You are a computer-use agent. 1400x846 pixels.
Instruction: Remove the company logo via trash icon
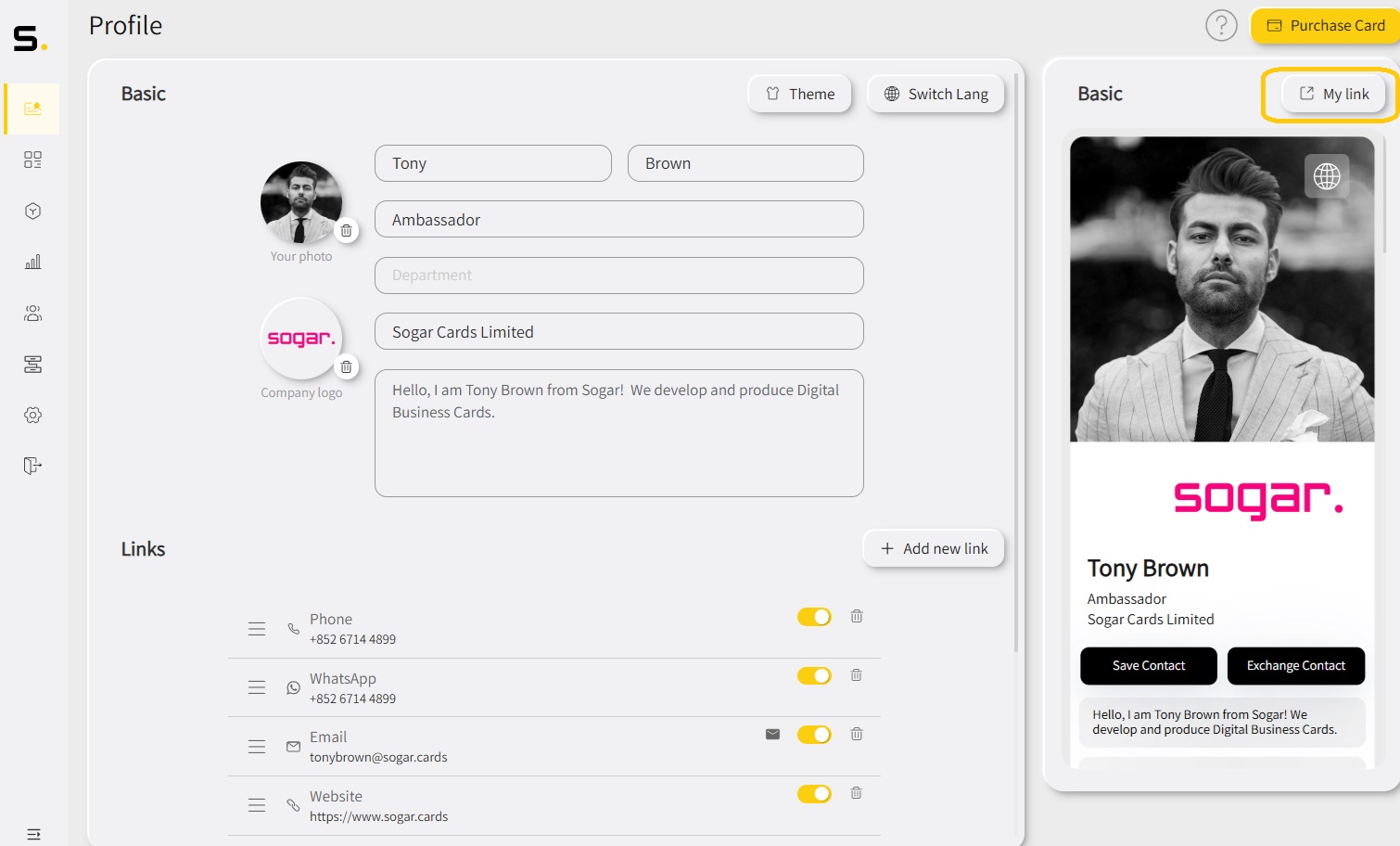346,367
